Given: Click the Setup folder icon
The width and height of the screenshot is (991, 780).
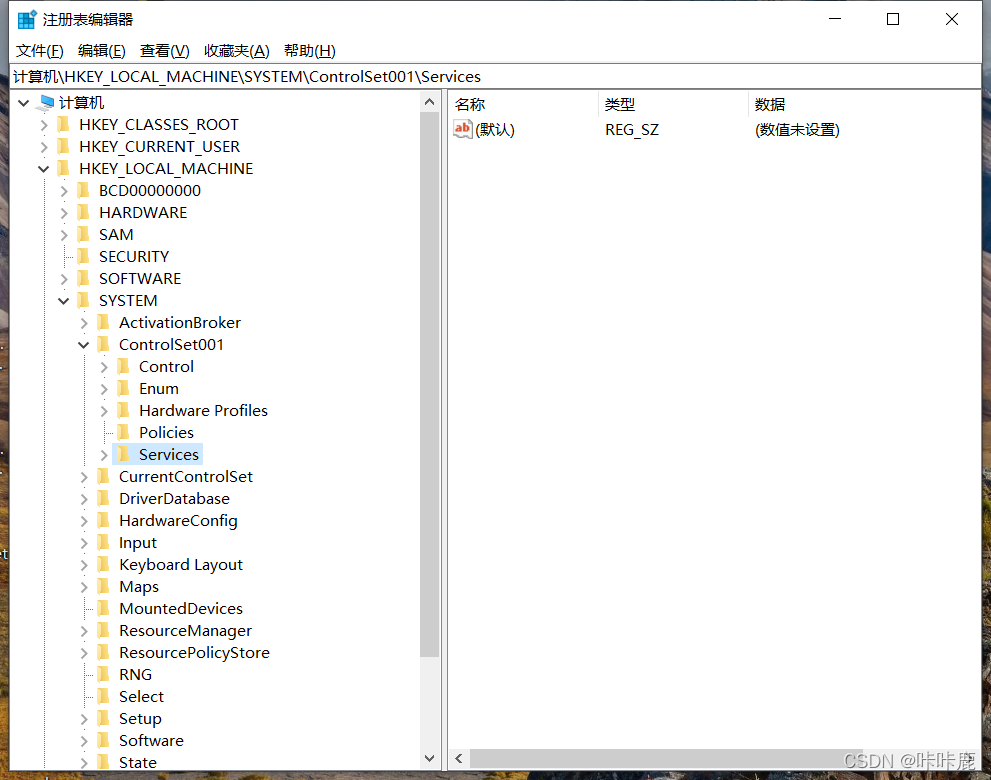Looking at the screenshot, I should [104, 719].
